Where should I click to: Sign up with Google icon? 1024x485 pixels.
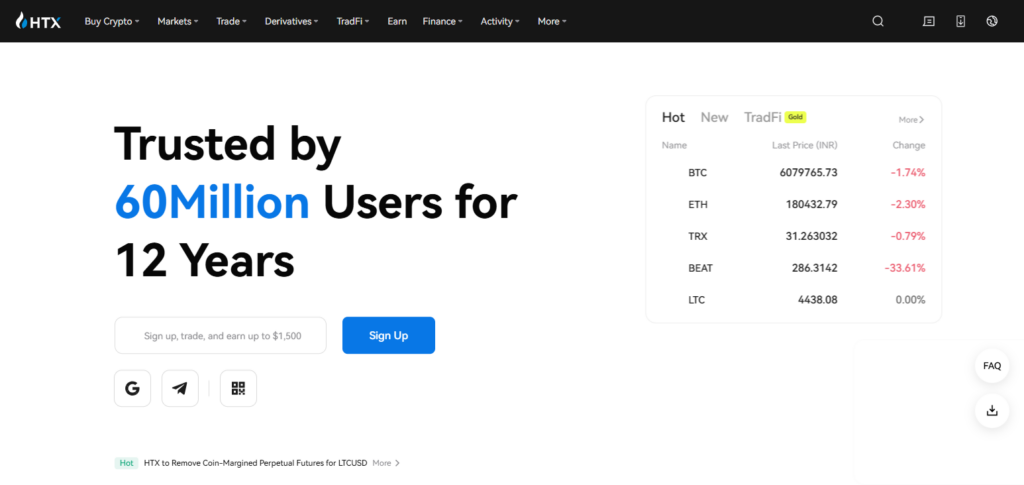[x=133, y=388]
